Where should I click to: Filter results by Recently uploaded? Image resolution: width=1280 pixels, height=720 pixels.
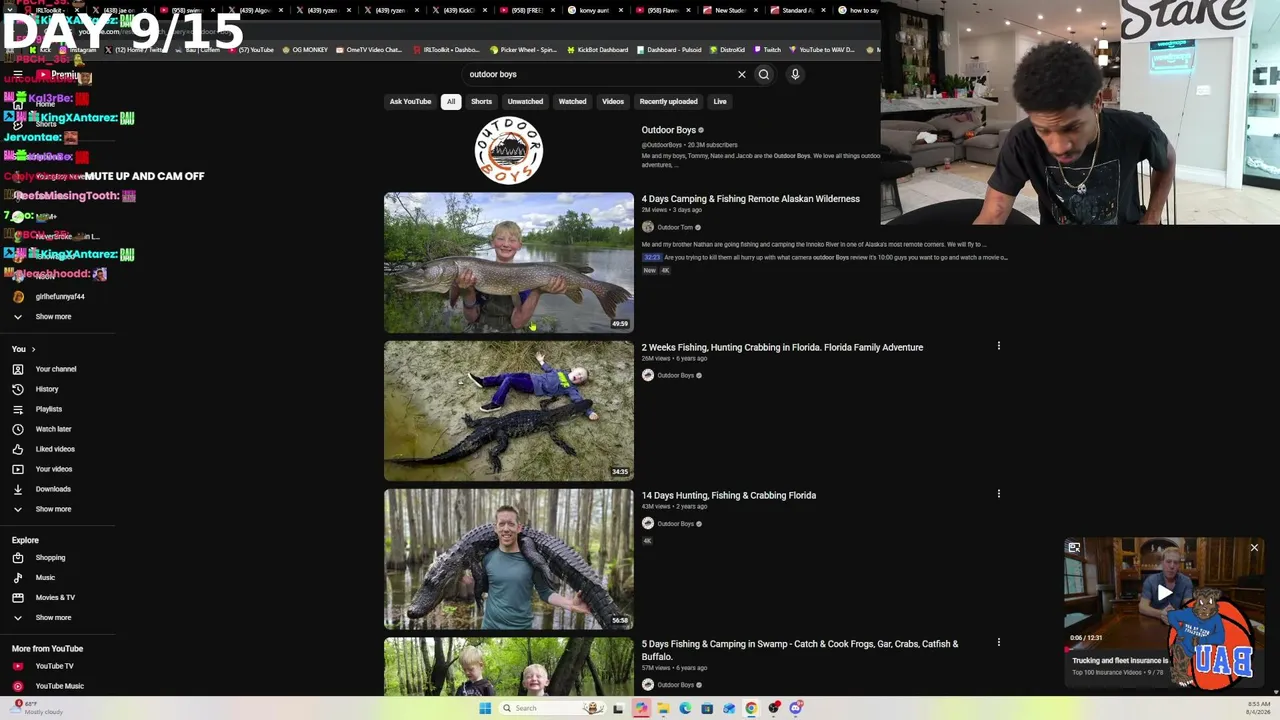coord(668,101)
